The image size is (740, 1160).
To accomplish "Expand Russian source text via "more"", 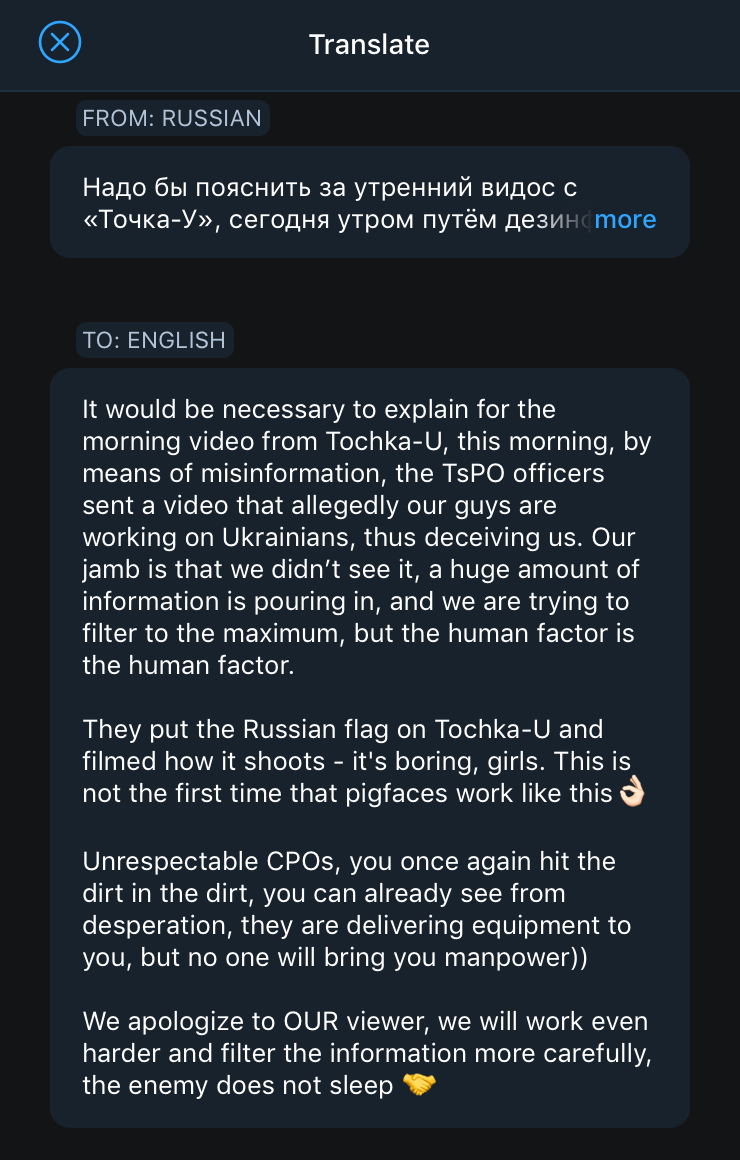I will (625, 220).
